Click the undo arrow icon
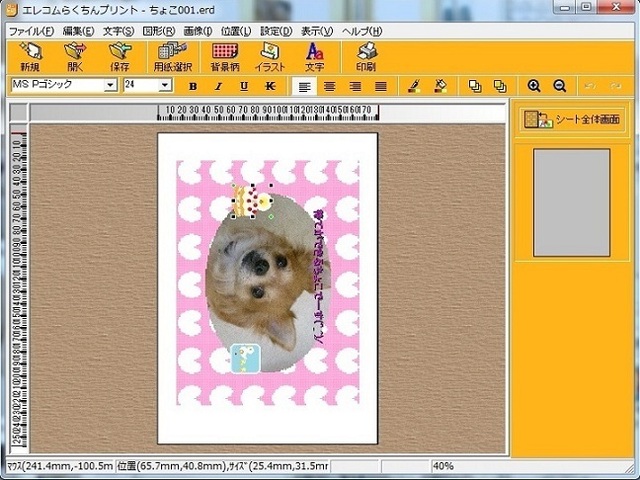 [x=590, y=86]
